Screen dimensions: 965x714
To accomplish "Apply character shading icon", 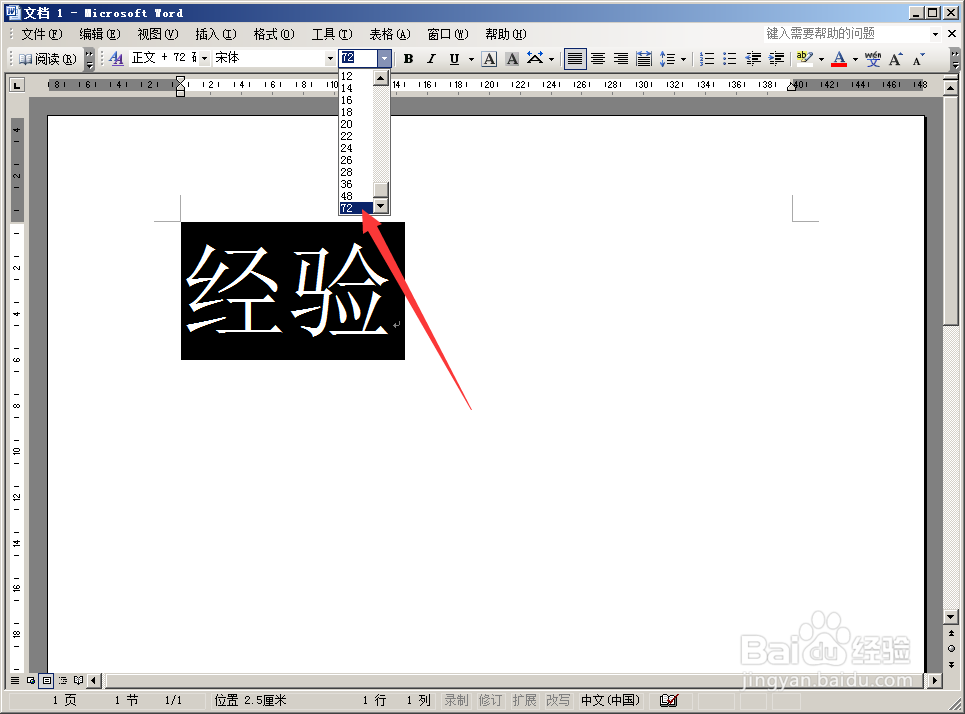I will click(512, 59).
